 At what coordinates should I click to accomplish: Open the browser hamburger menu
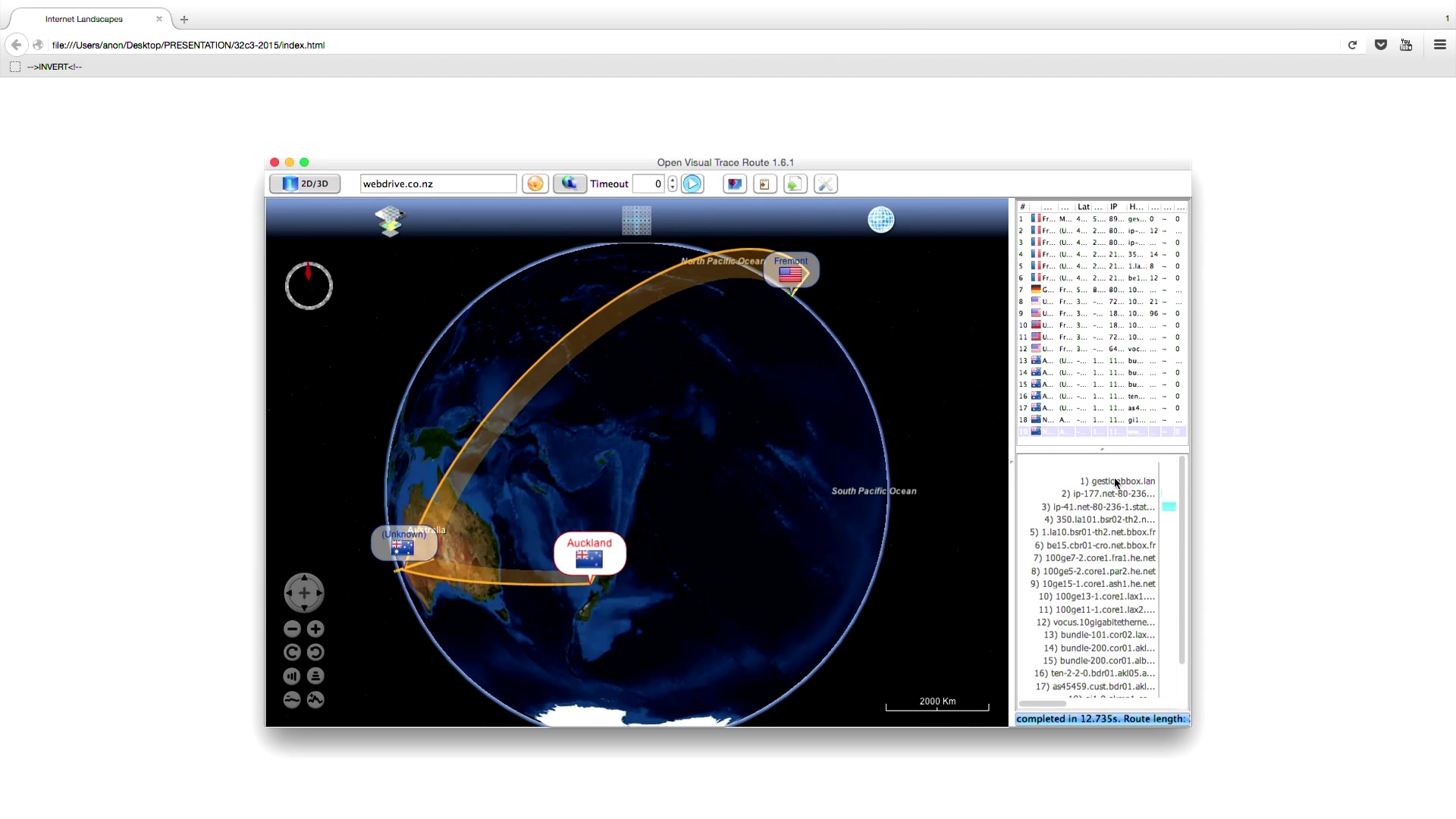(x=1440, y=45)
